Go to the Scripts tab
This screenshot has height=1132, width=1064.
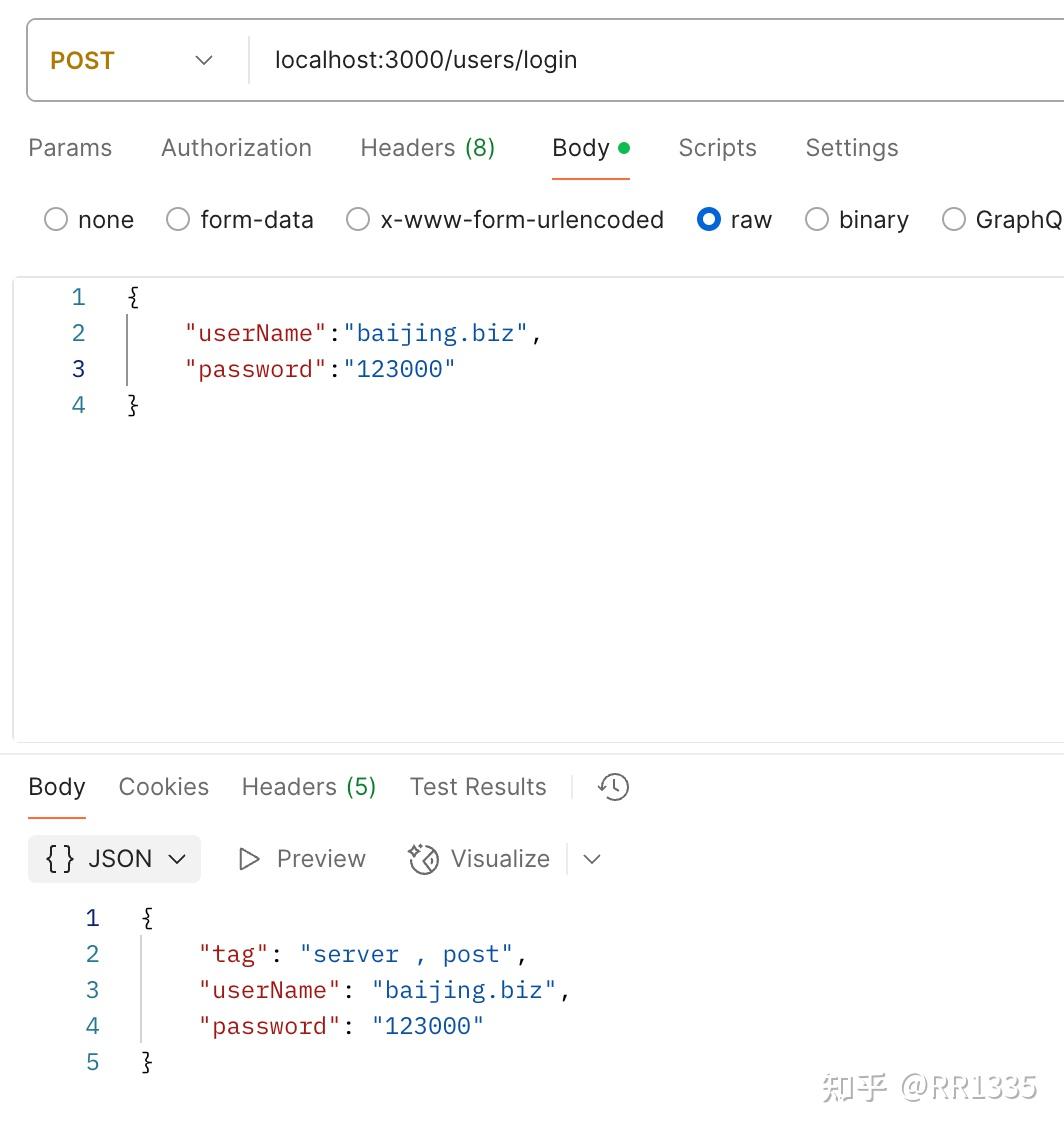pos(717,148)
